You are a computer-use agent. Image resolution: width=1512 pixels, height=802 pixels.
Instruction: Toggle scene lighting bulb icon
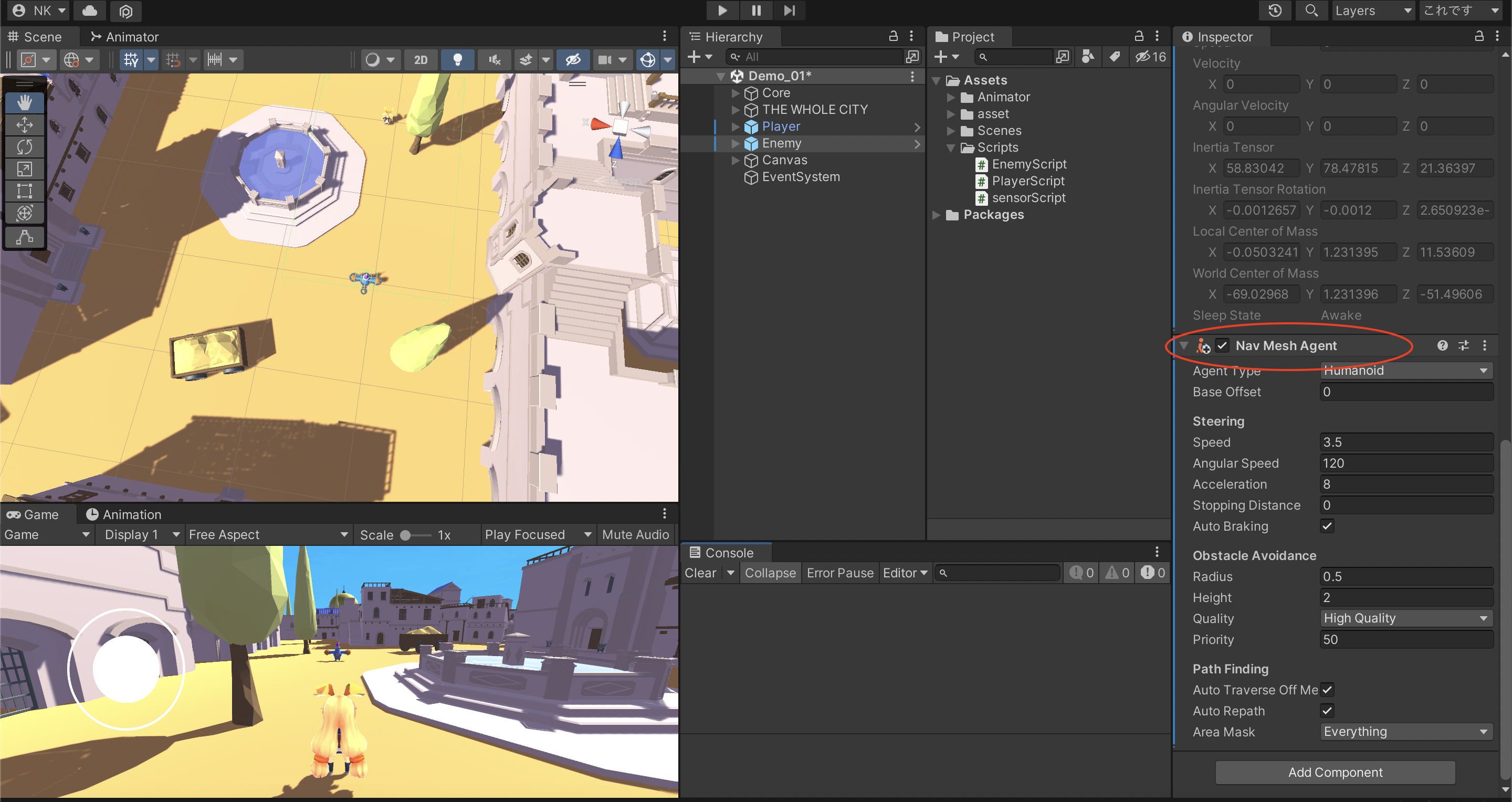(457, 59)
